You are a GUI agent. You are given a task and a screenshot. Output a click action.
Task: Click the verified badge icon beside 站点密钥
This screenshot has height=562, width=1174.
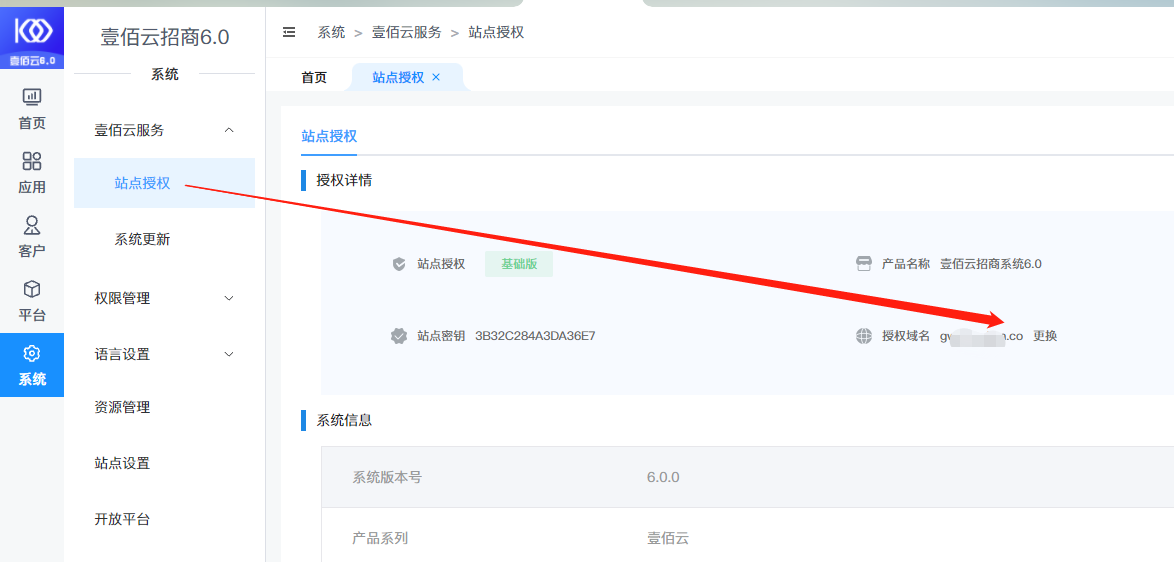point(399,336)
